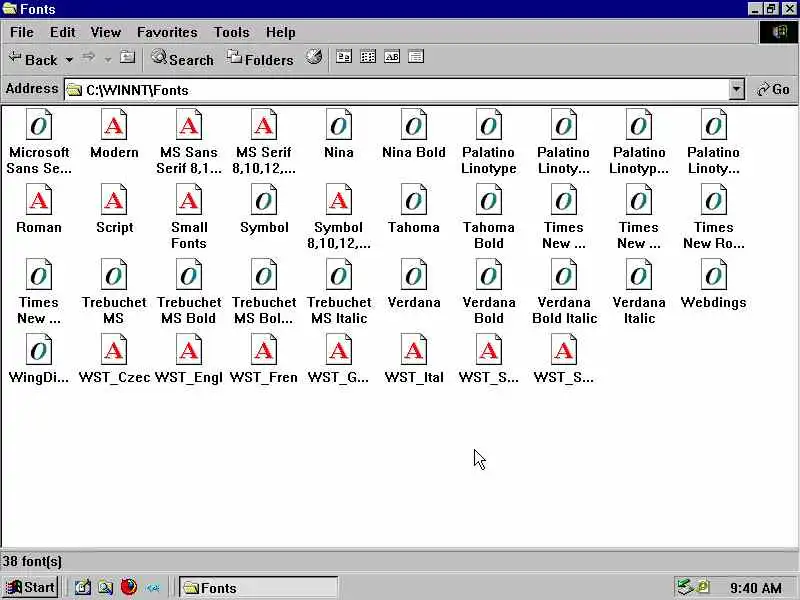Click the address bar path field

click(397, 90)
